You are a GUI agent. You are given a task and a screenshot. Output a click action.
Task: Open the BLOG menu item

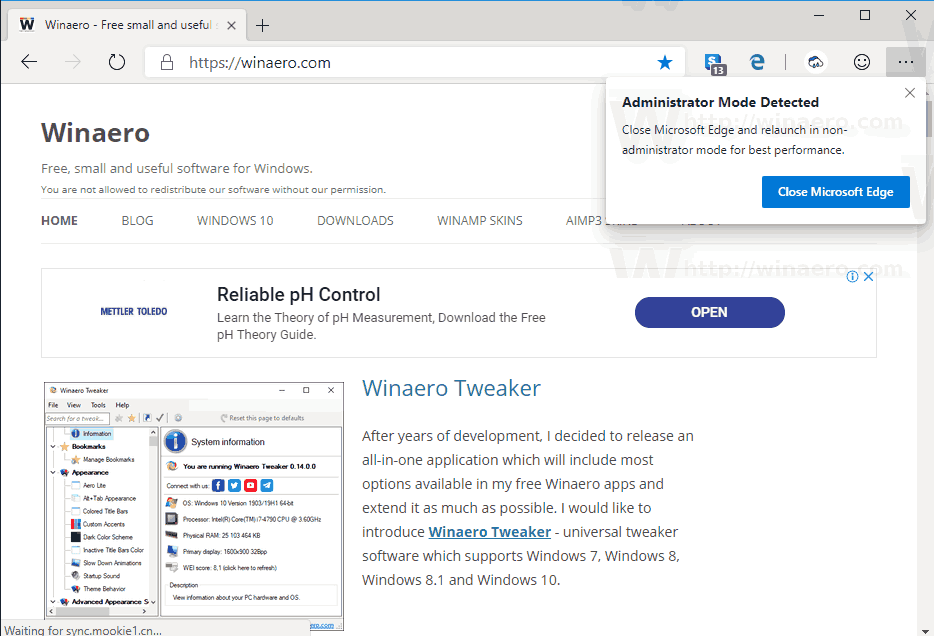pos(138,221)
